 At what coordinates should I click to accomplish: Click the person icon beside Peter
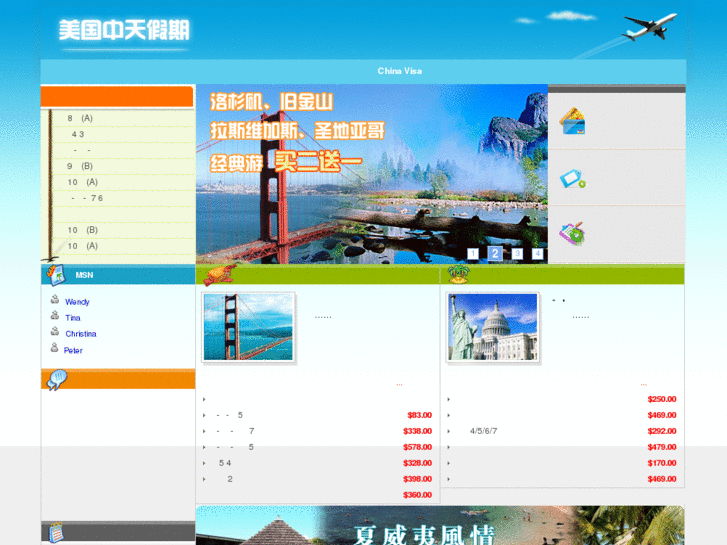point(54,347)
